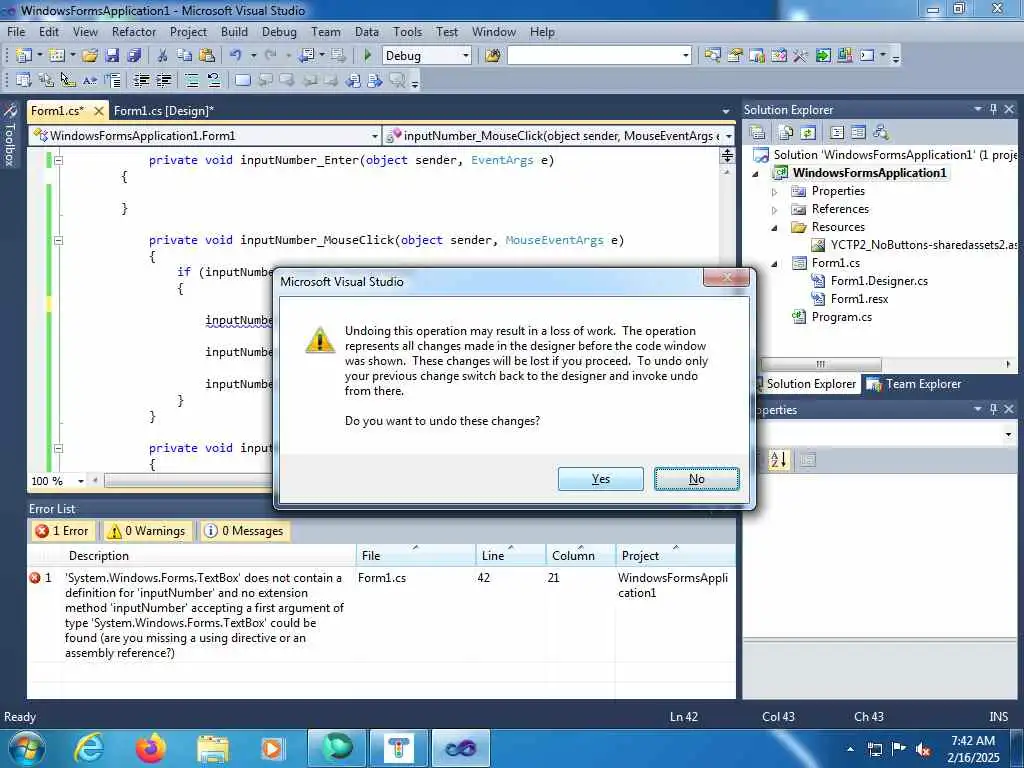The width and height of the screenshot is (1024, 768).
Task: Open the inputNumber_MouseClick member dropdown
Action: pos(728,136)
